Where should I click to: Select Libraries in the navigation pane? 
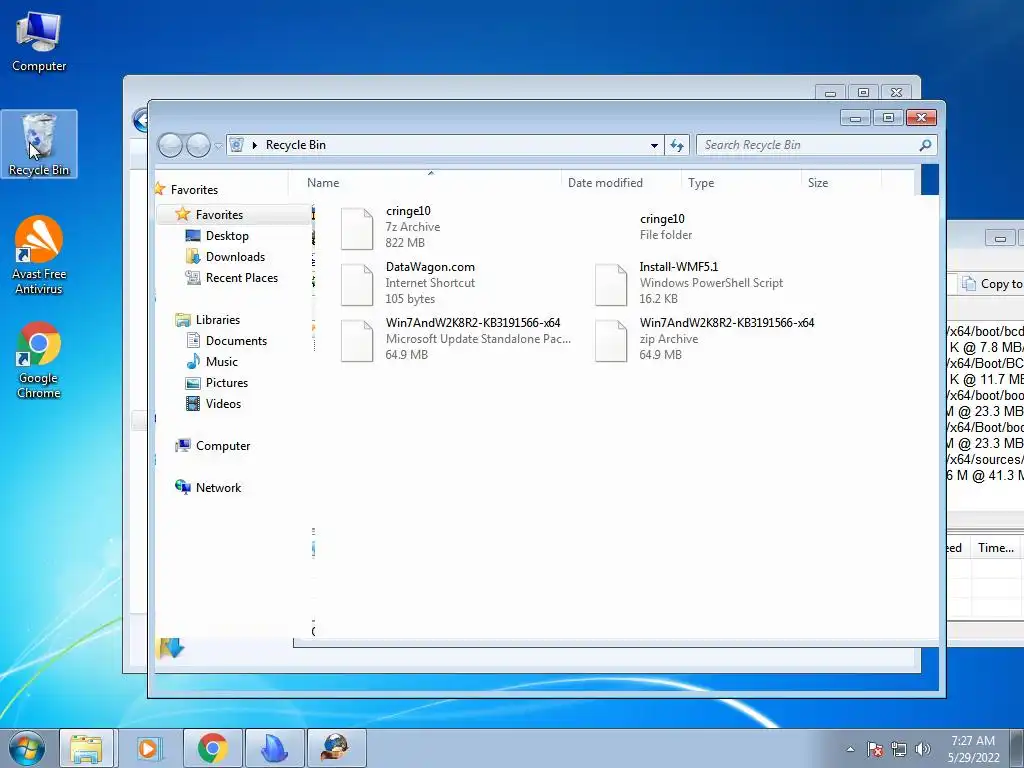(x=217, y=319)
